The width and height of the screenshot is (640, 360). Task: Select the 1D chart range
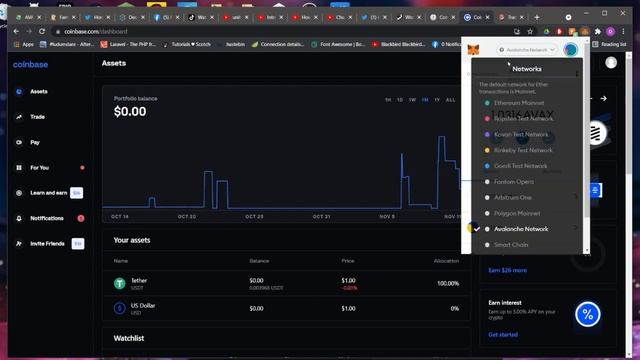(x=400, y=100)
